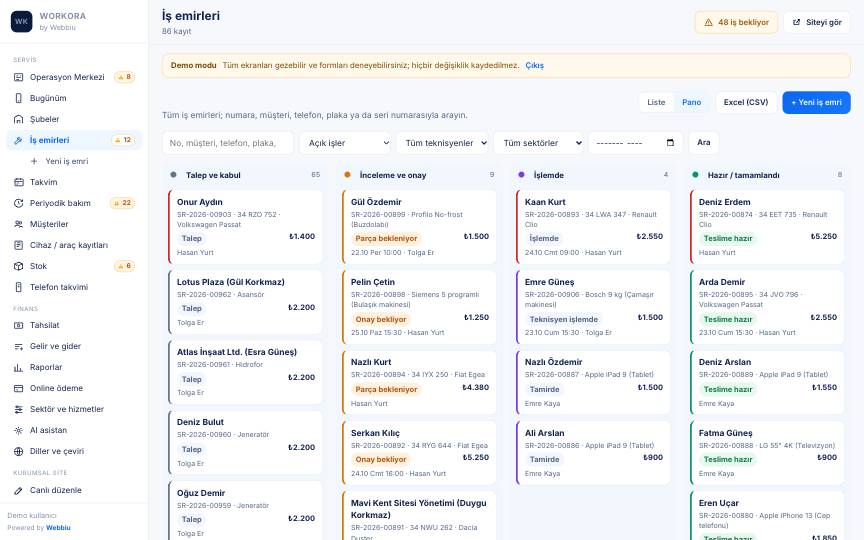Image resolution: width=864 pixels, height=540 pixels.
Task: Click the Takvim calendar icon
Action: click(18, 182)
